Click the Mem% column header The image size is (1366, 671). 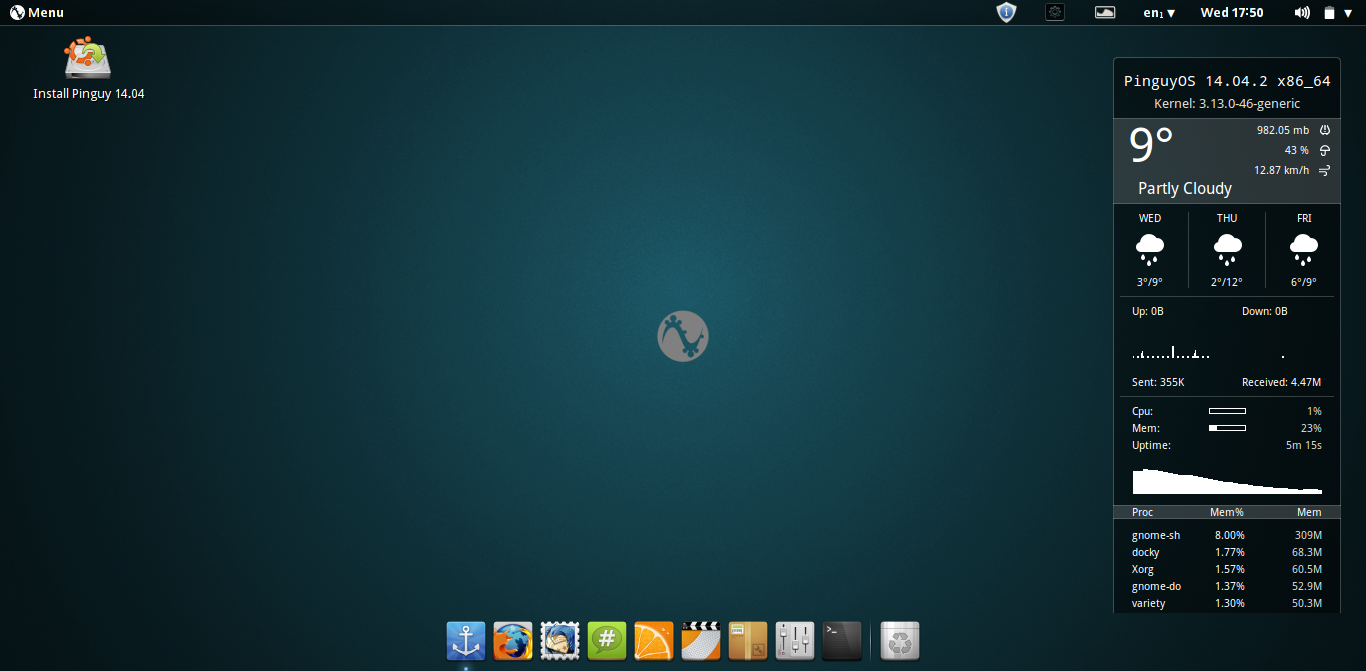coord(1227,512)
